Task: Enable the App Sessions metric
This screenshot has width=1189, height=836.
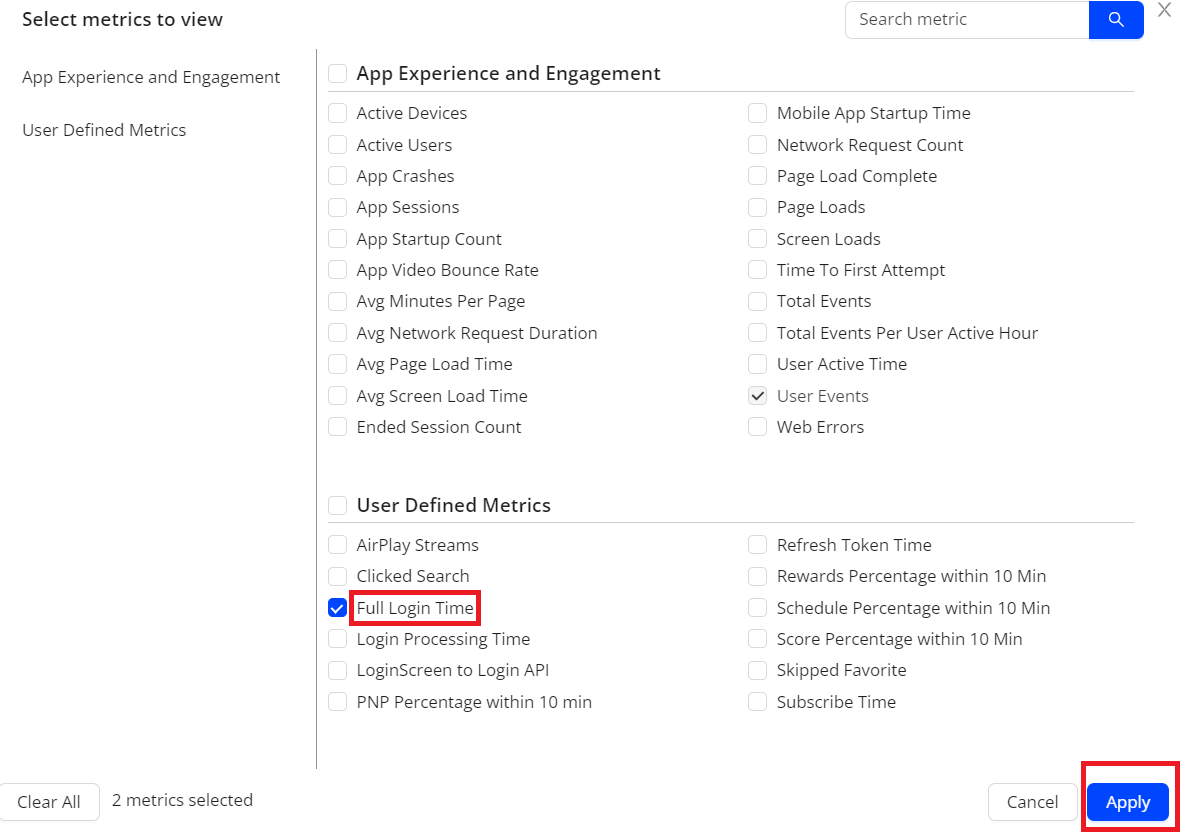Action: (337, 207)
